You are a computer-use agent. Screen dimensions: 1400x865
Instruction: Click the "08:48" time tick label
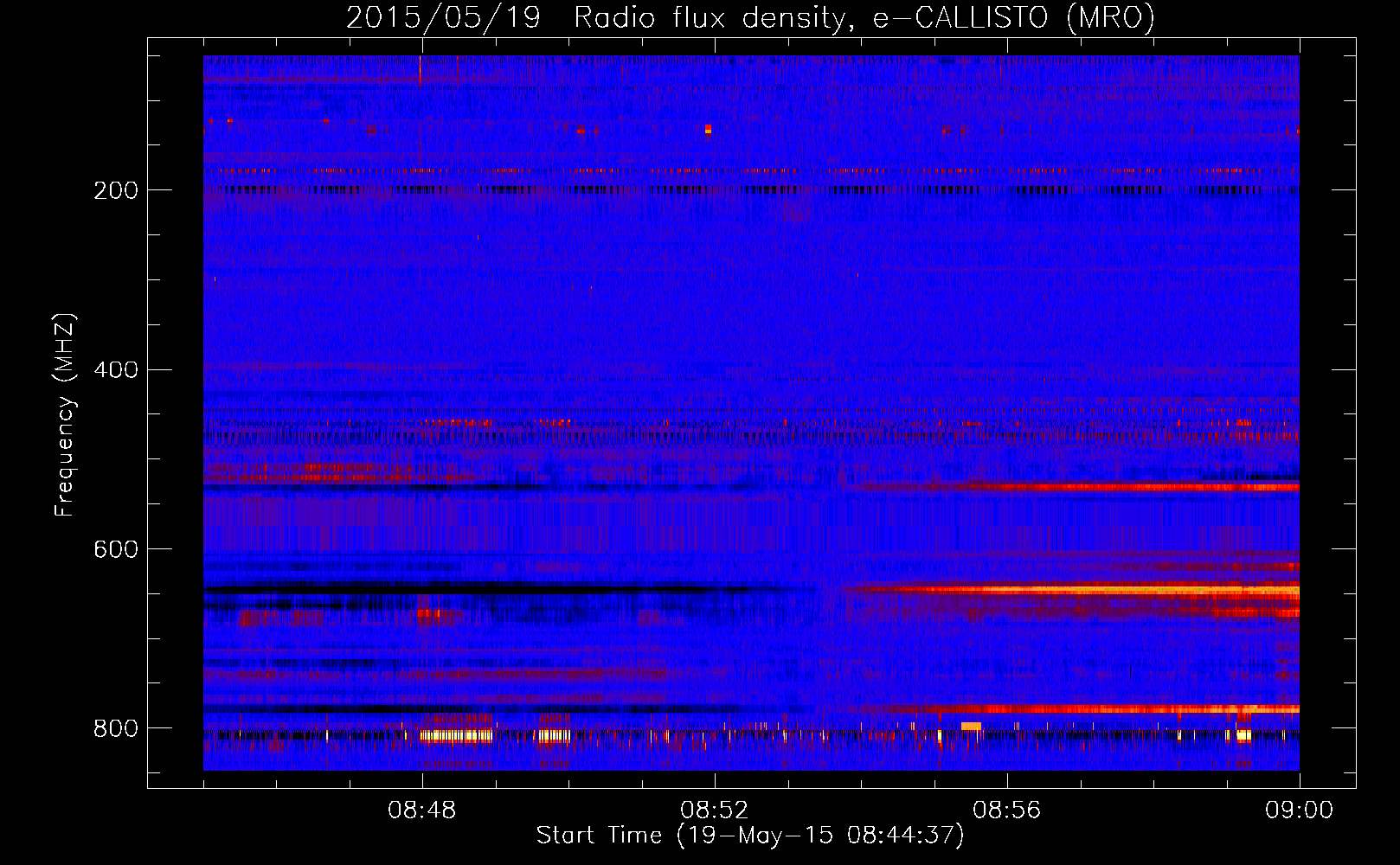(422, 811)
